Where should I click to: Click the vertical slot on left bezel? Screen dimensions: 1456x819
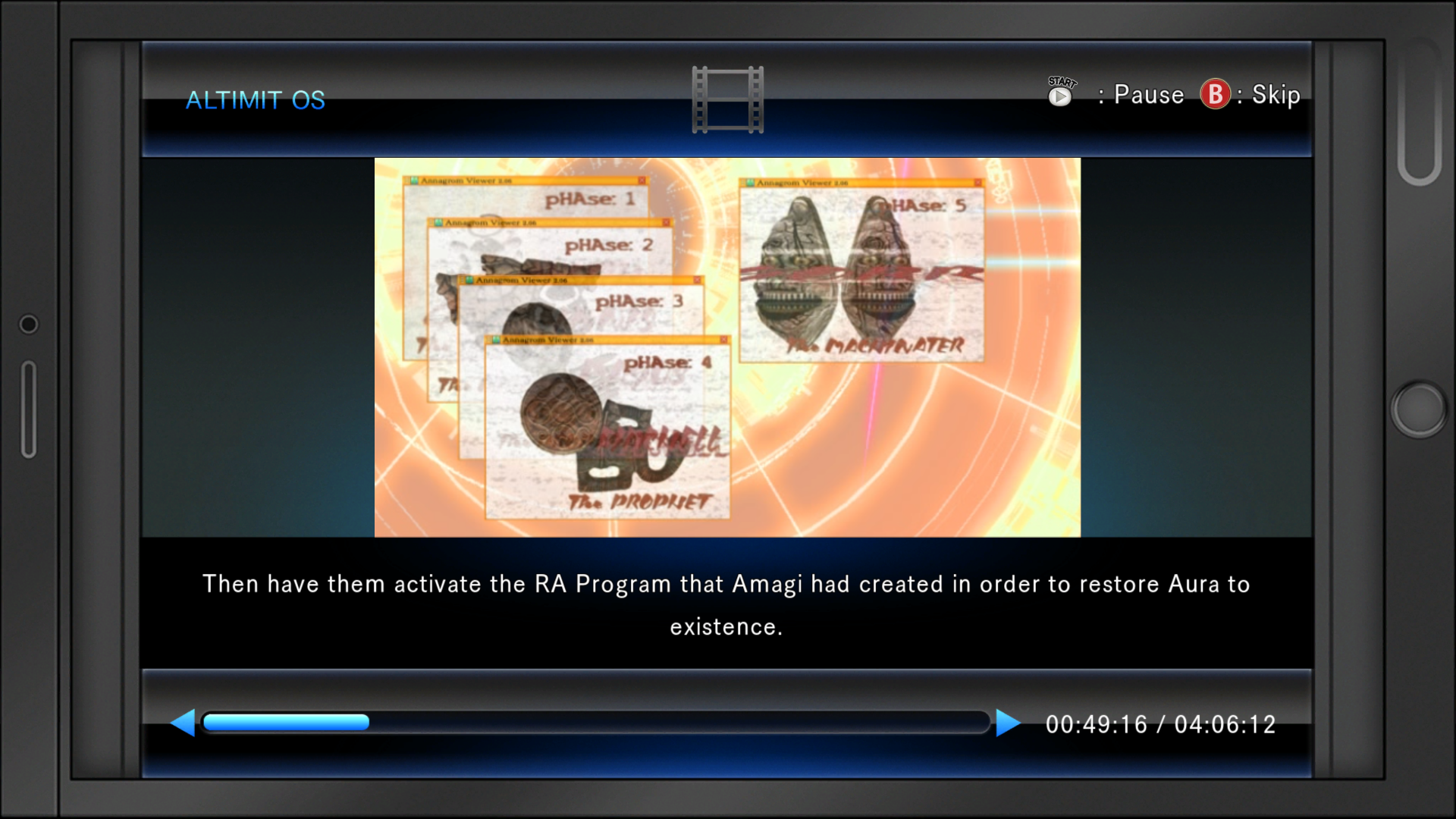pos(29,409)
